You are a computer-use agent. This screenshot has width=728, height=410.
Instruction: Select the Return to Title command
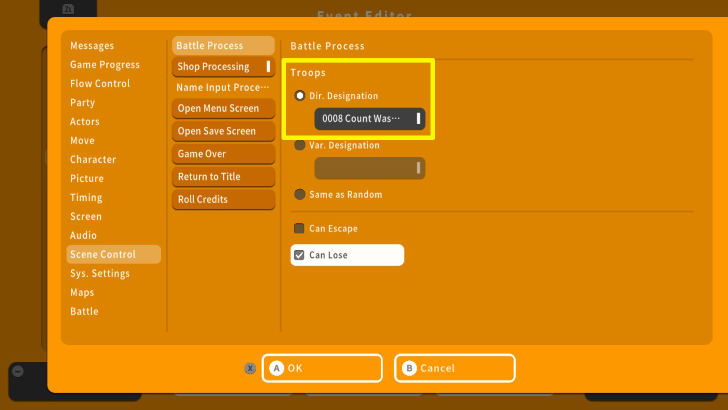click(222, 177)
